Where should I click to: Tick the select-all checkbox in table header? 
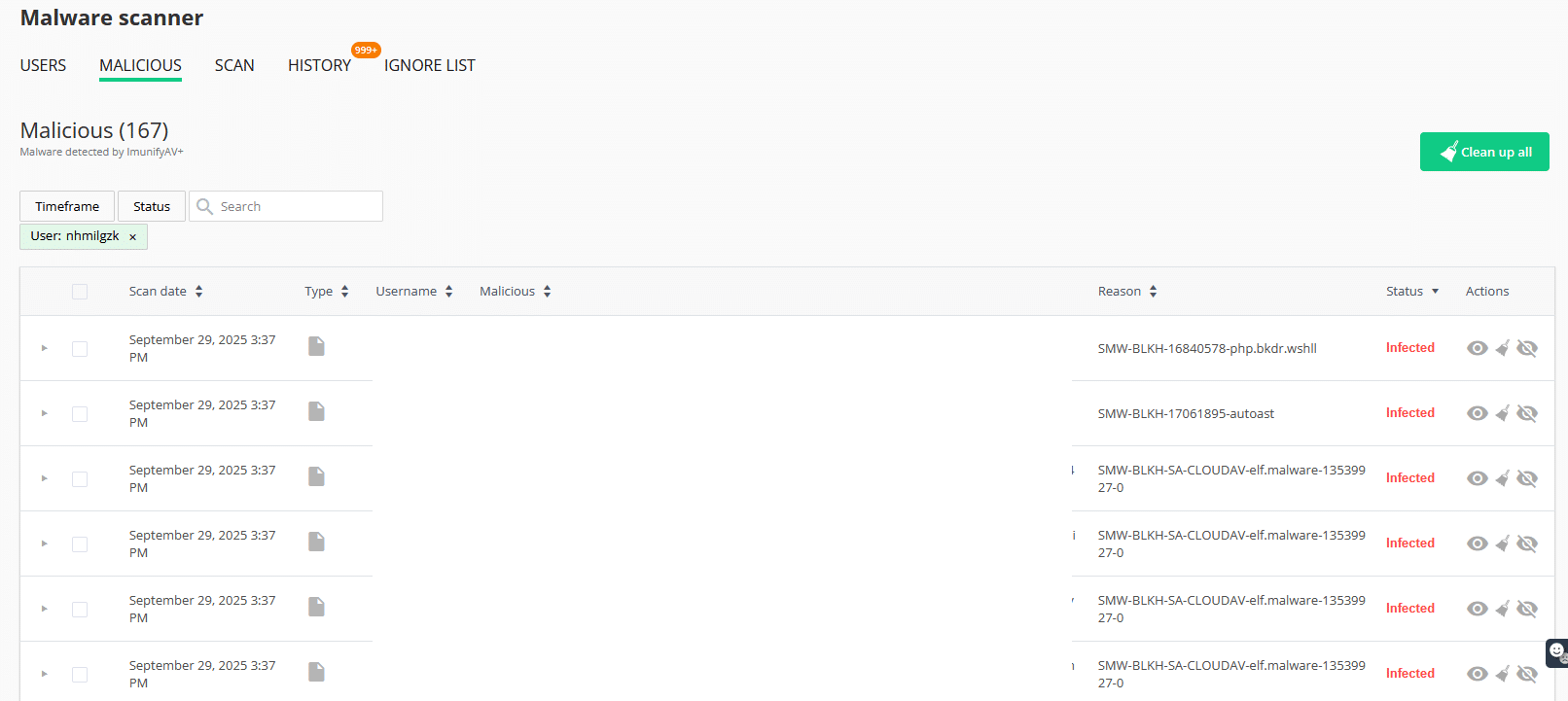pyautogui.click(x=80, y=292)
